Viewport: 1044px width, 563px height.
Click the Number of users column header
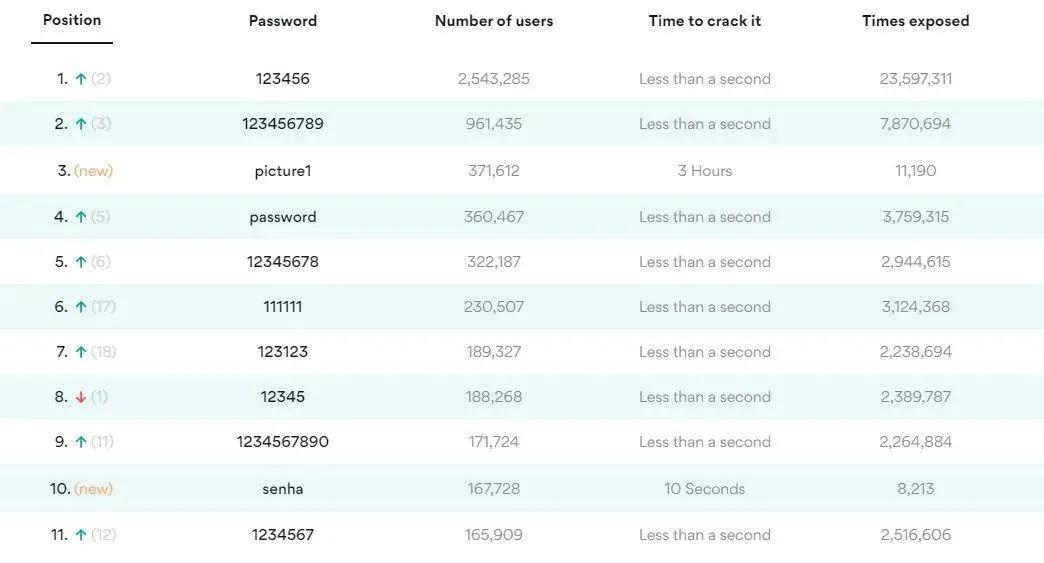tap(494, 21)
